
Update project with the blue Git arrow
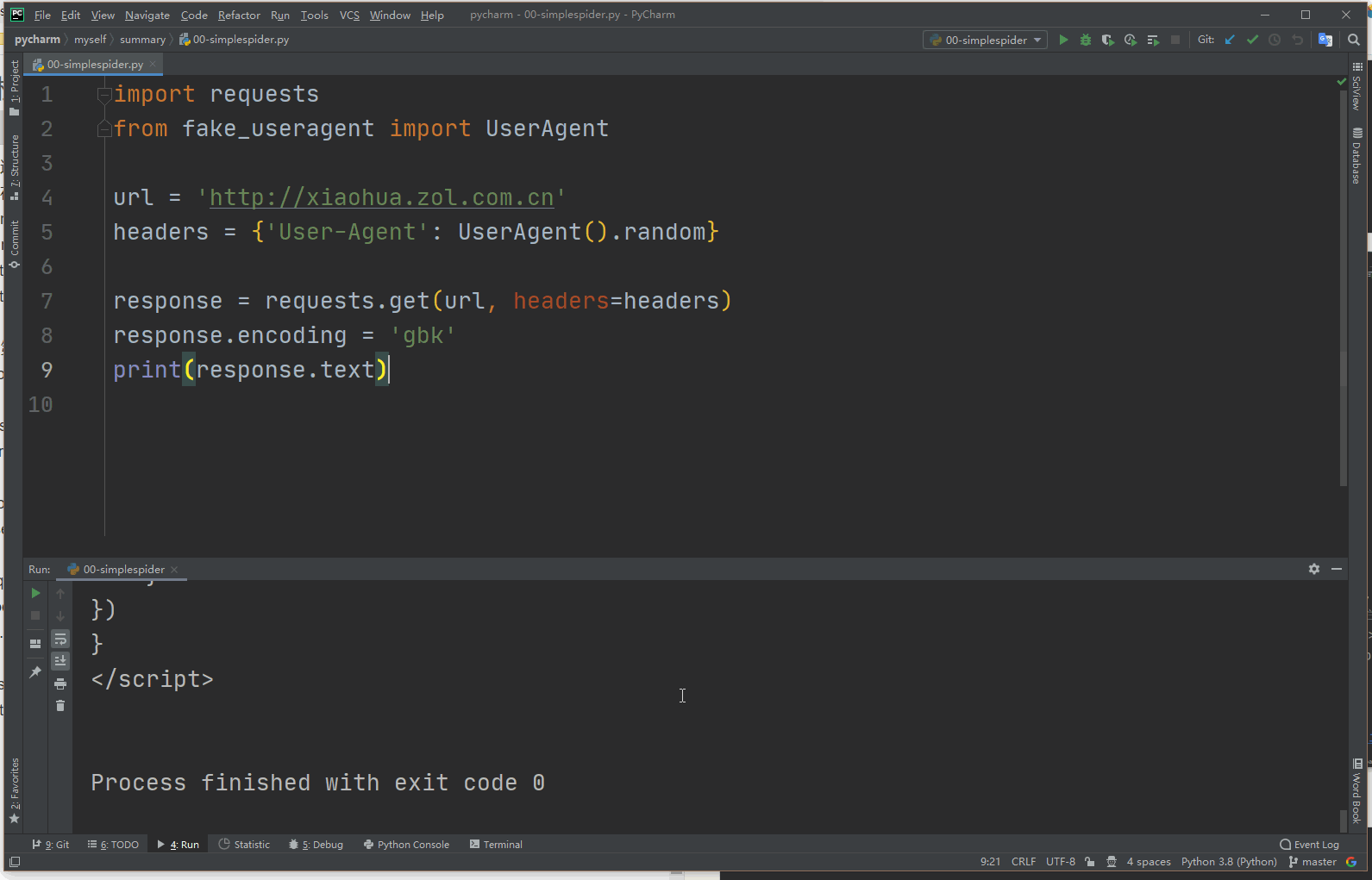1230,40
